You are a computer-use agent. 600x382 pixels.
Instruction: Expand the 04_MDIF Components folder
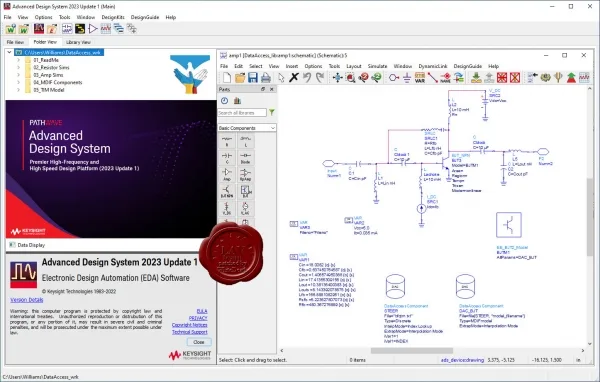tap(18, 82)
